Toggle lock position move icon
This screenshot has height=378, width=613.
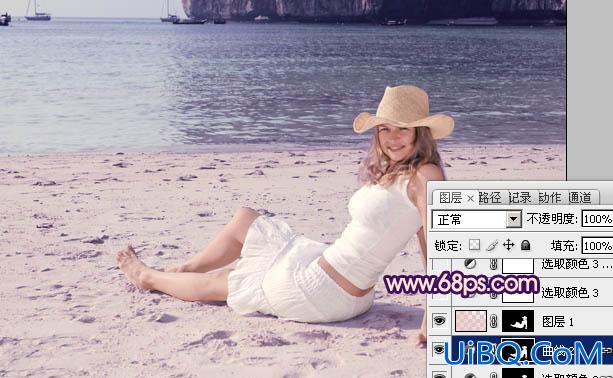[508, 245]
